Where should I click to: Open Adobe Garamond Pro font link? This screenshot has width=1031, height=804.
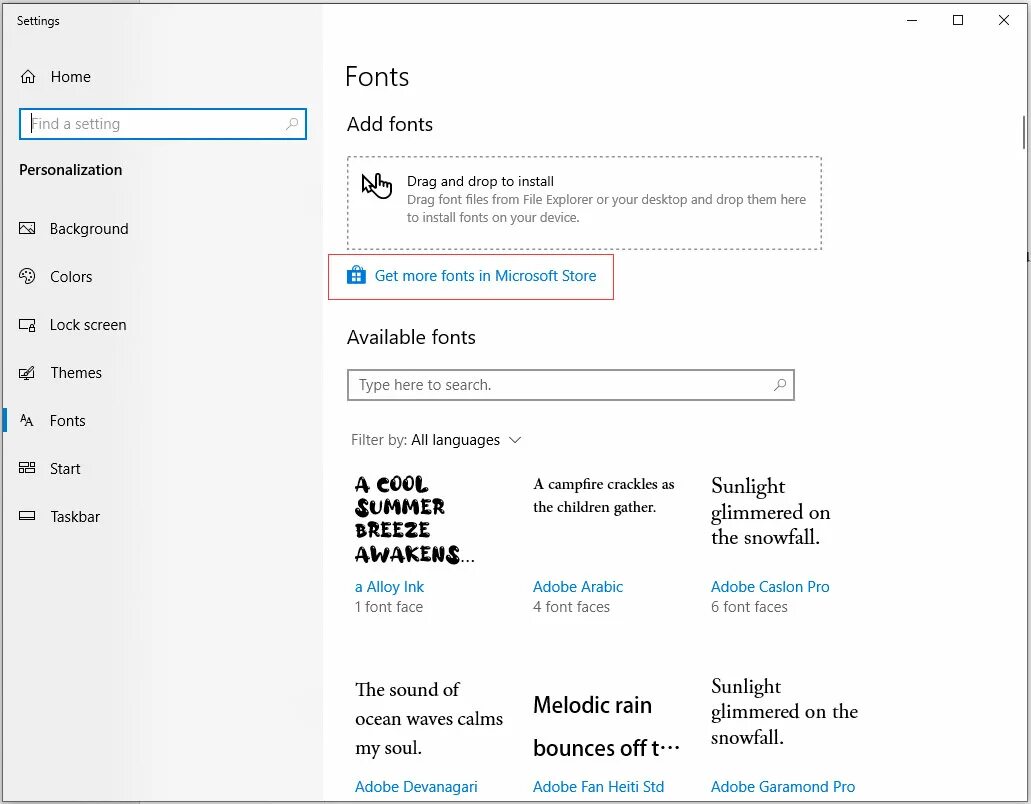(x=782, y=786)
